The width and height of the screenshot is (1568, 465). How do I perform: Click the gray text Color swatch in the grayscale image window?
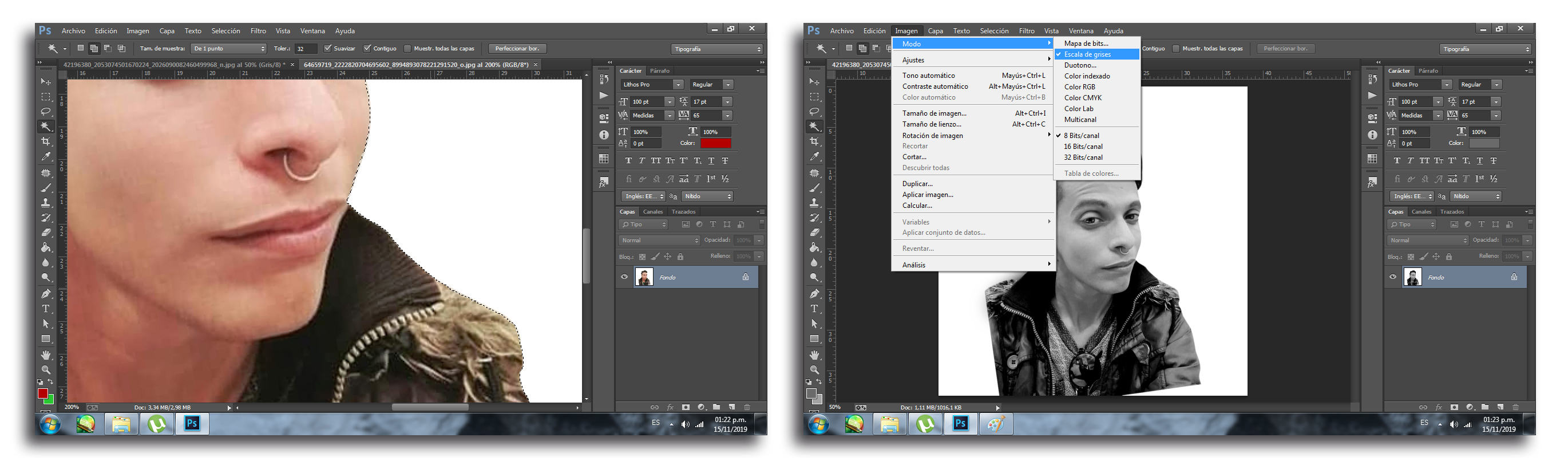click(x=1484, y=143)
